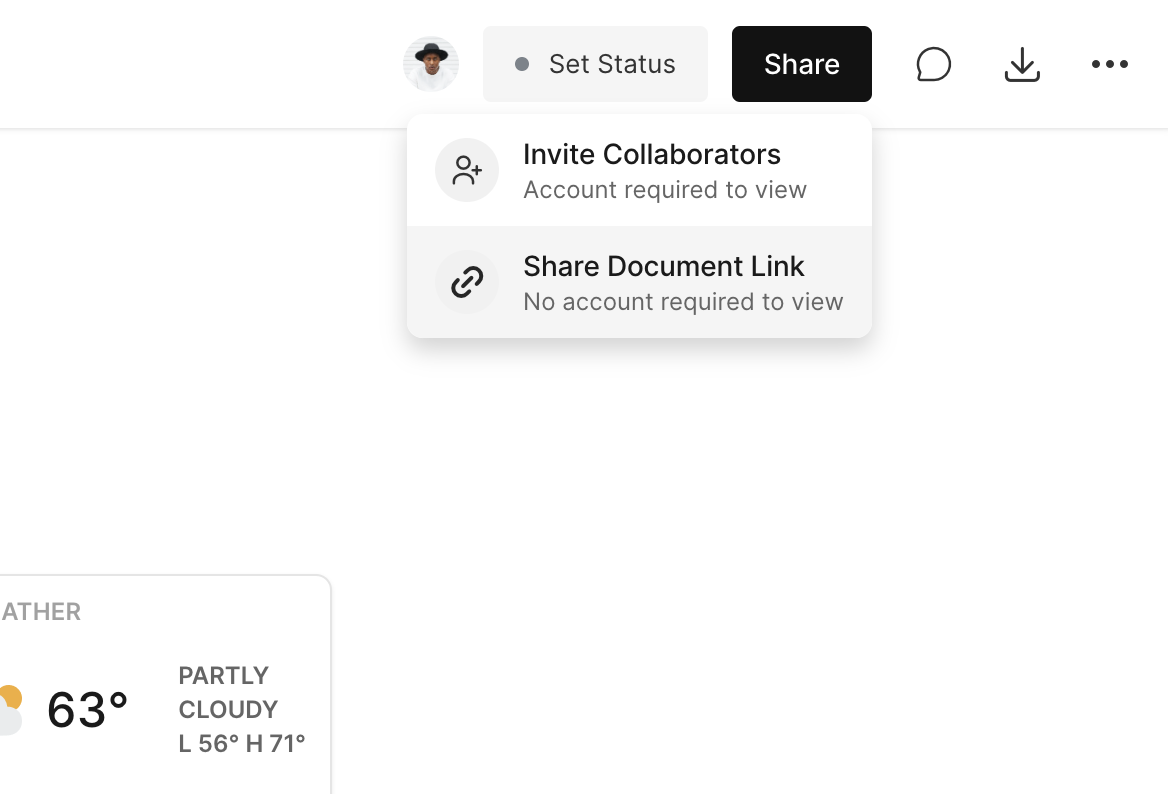Click the "No account required to view" subtitle
The height and width of the screenshot is (794, 1168).
[x=683, y=302]
